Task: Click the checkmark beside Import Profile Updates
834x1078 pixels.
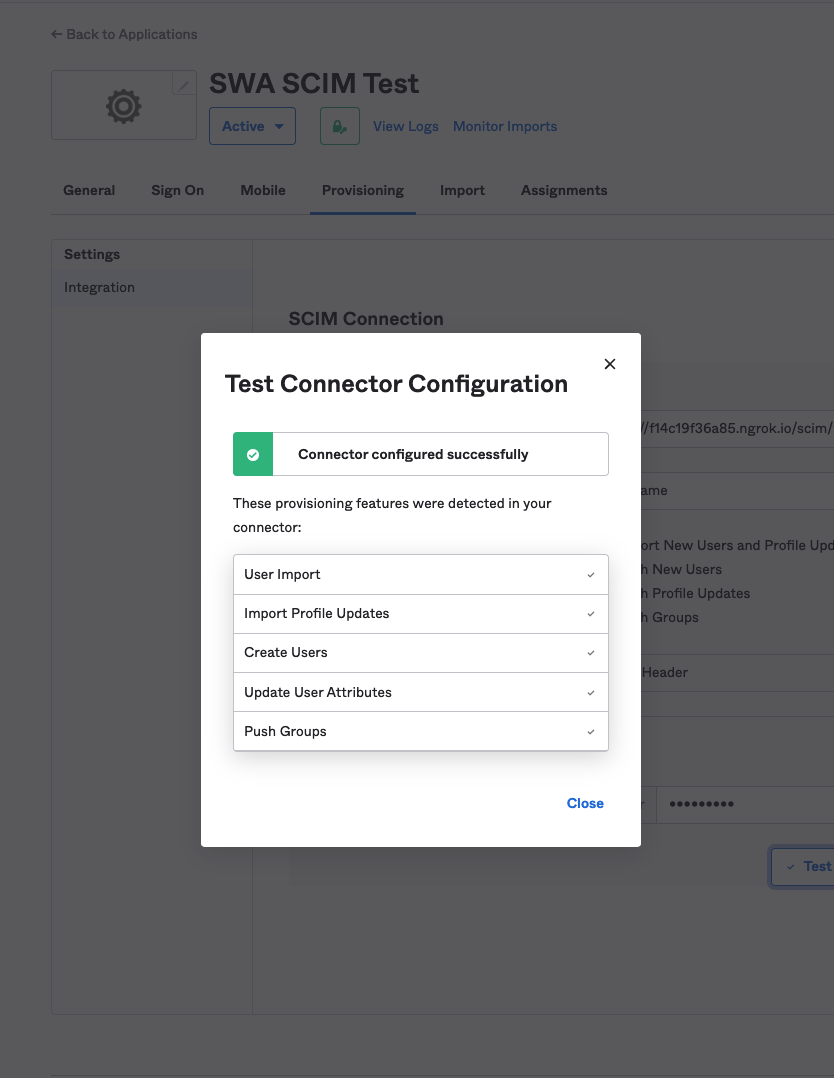Action: coord(591,614)
